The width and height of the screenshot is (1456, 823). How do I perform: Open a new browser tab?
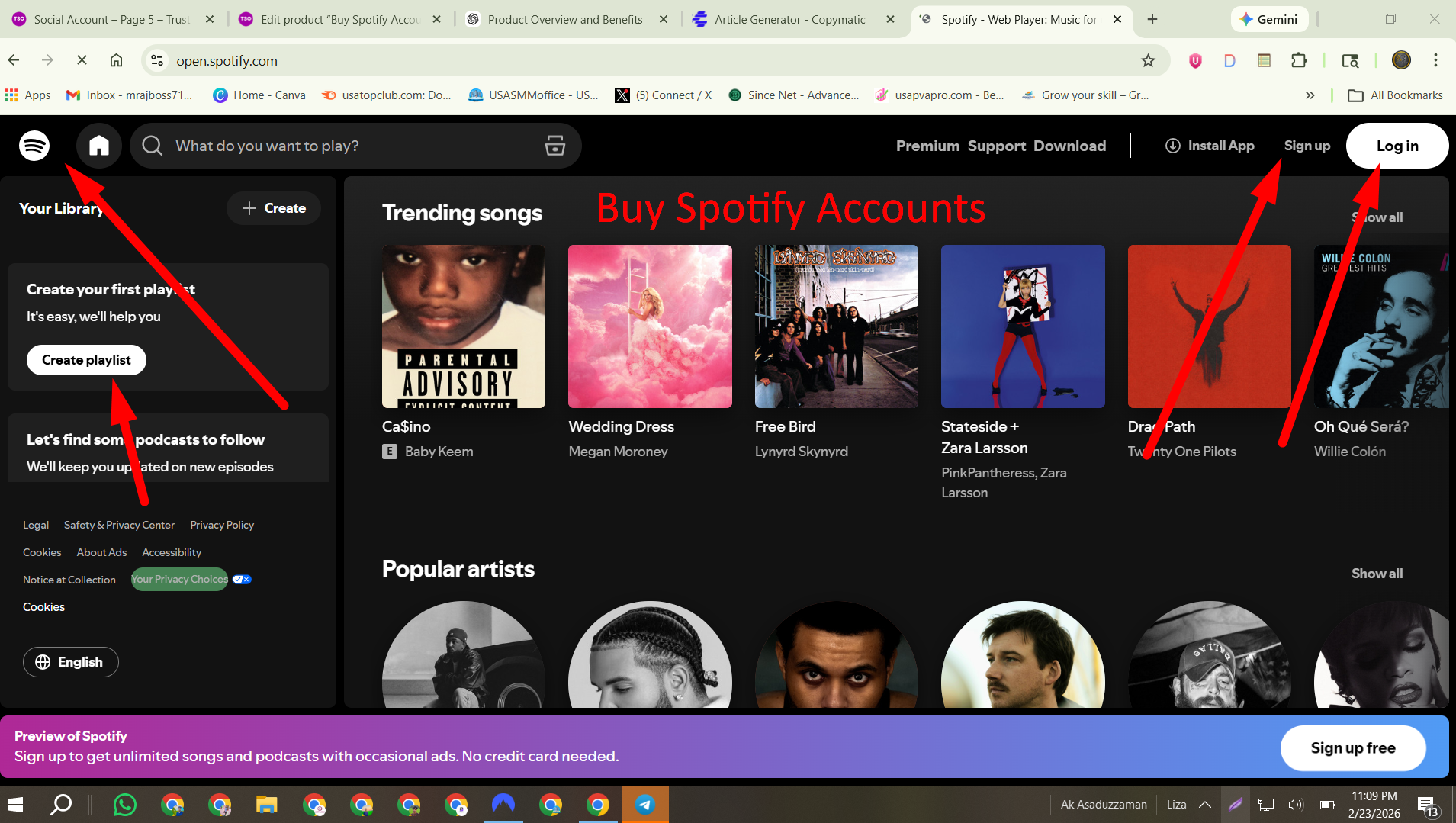point(1152,19)
